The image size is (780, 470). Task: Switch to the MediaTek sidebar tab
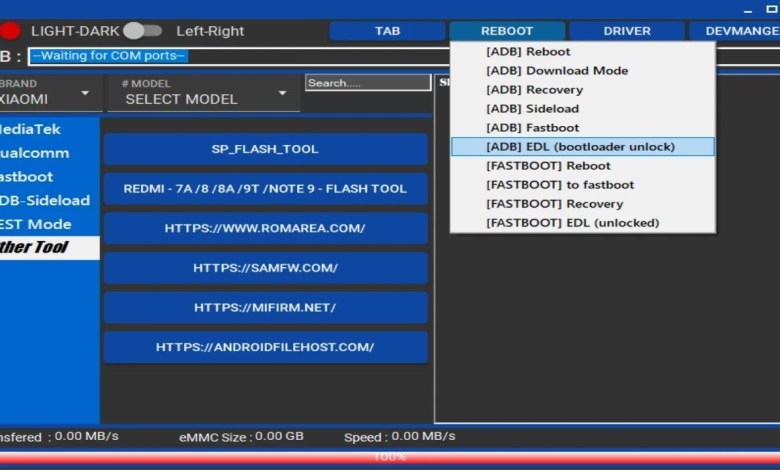coord(36,129)
